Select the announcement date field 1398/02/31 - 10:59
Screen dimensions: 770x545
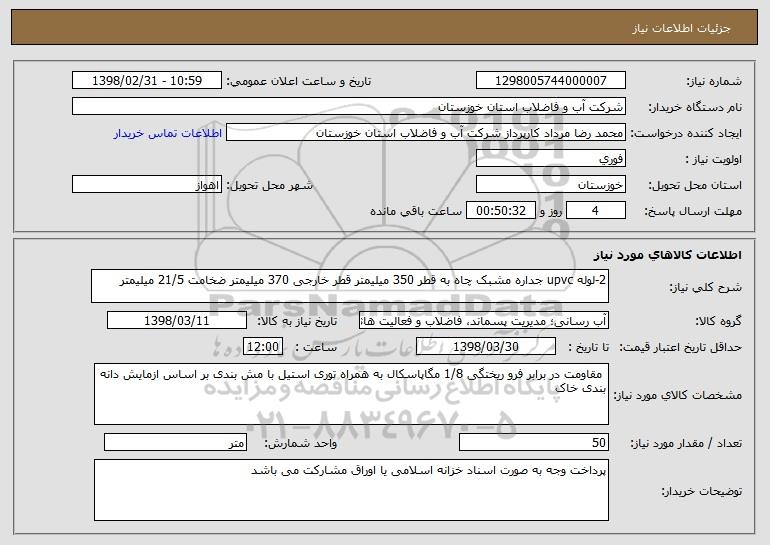click(147, 81)
